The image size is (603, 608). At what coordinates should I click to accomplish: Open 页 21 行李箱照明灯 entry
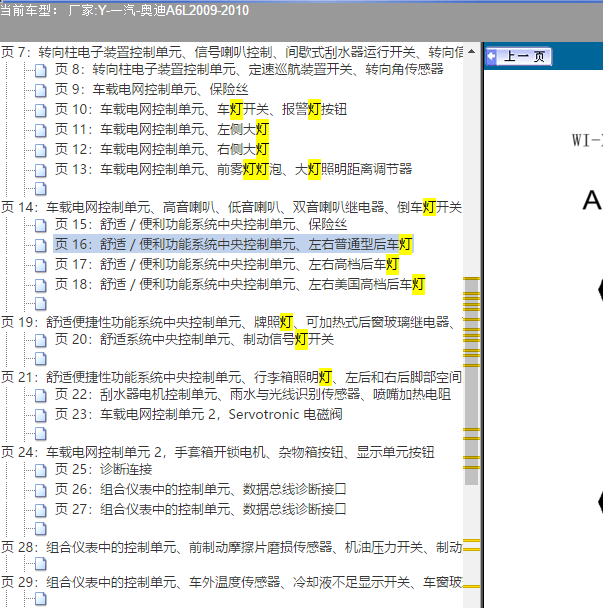(232, 377)
